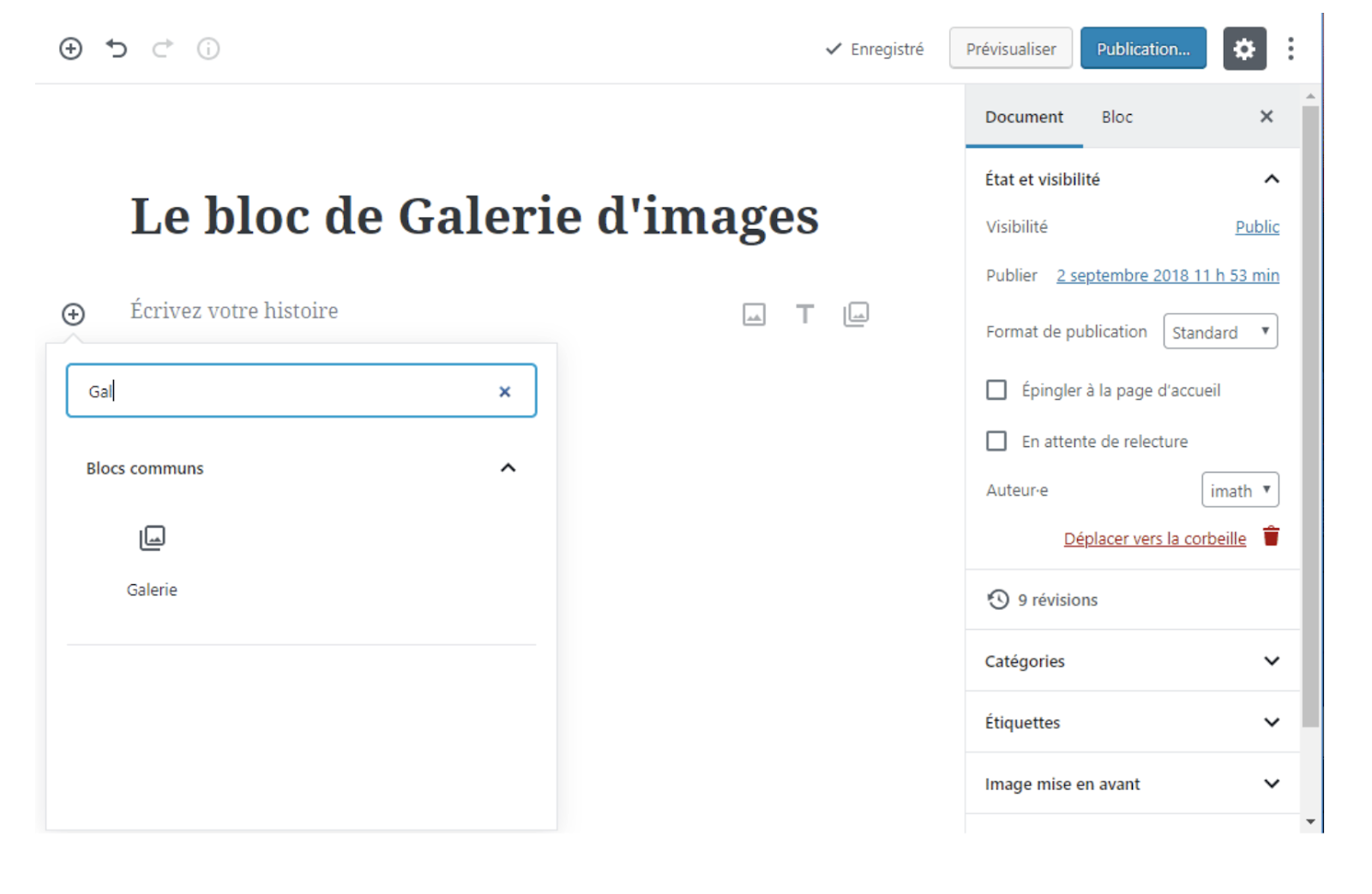Collapse the Blocs communs section
The height and width of the screenshot is (894, 1372).
click(508, 468)
